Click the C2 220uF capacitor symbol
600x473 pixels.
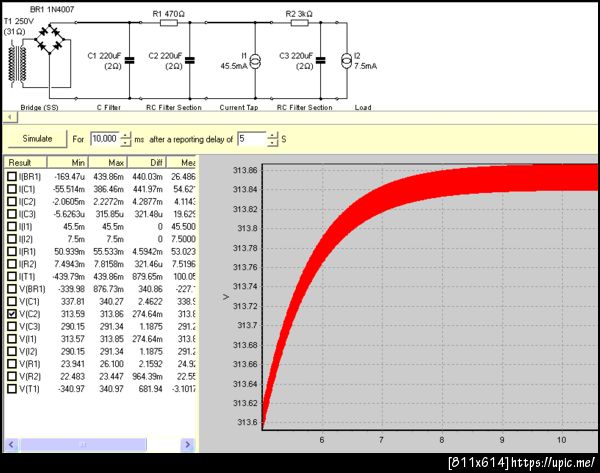pyautogui.click(x=190, y=60)
